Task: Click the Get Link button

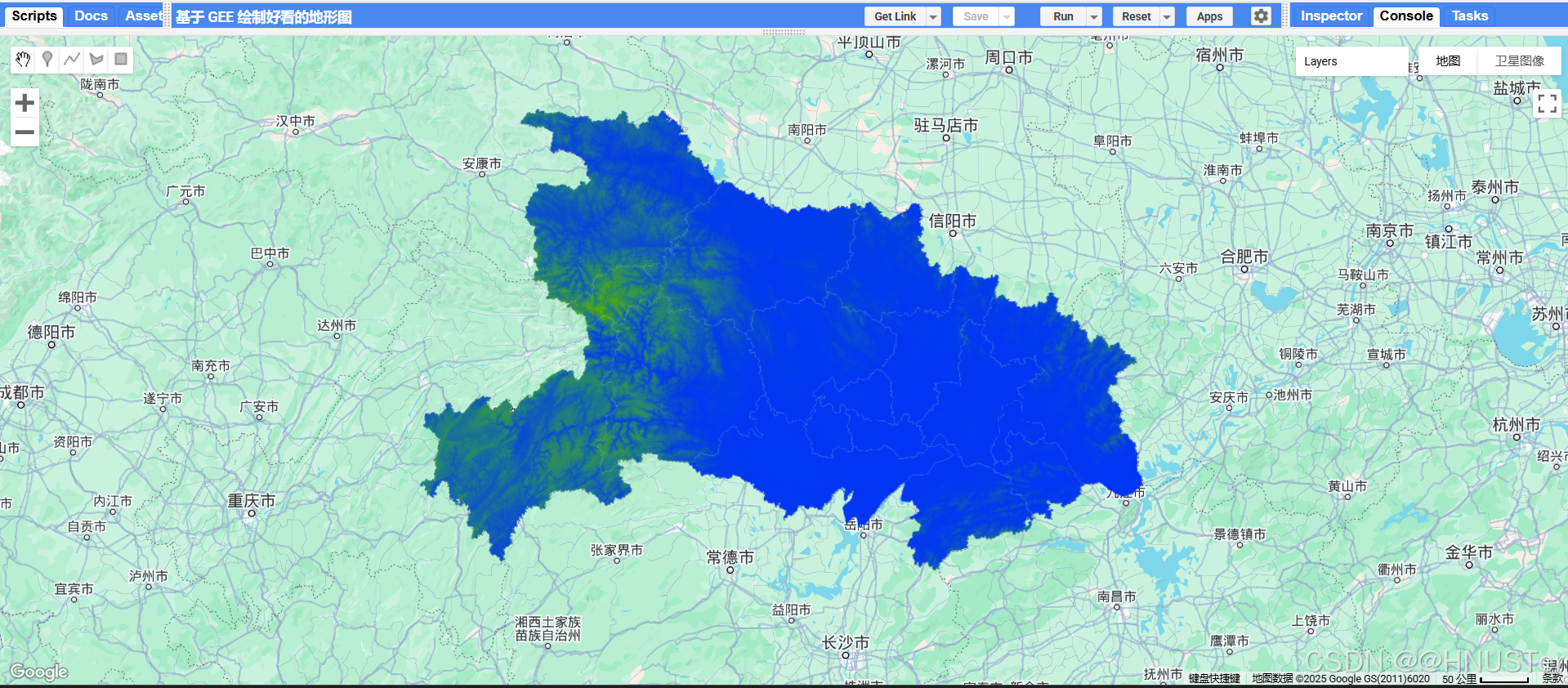Action: 895,16
